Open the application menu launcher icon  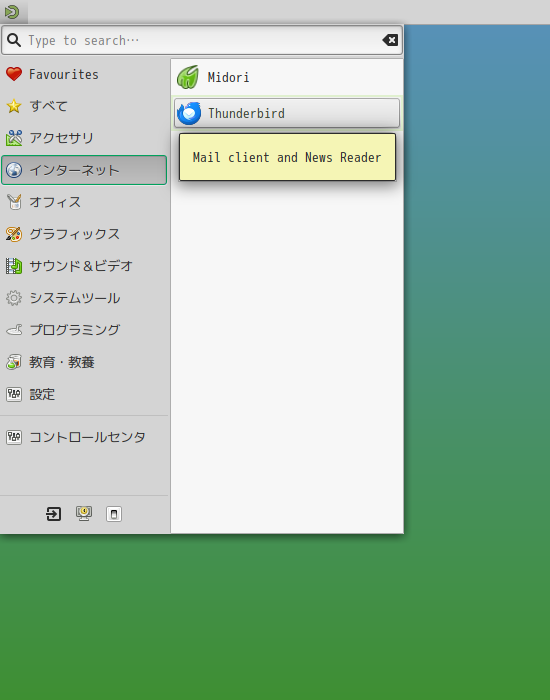pyautogui.click(x=12, y=12)
